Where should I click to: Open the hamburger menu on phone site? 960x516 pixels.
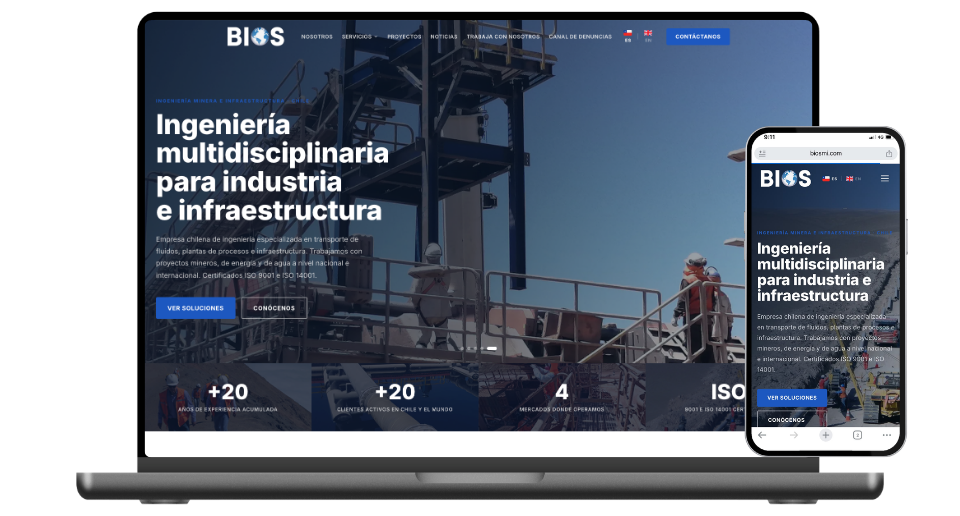885,179
